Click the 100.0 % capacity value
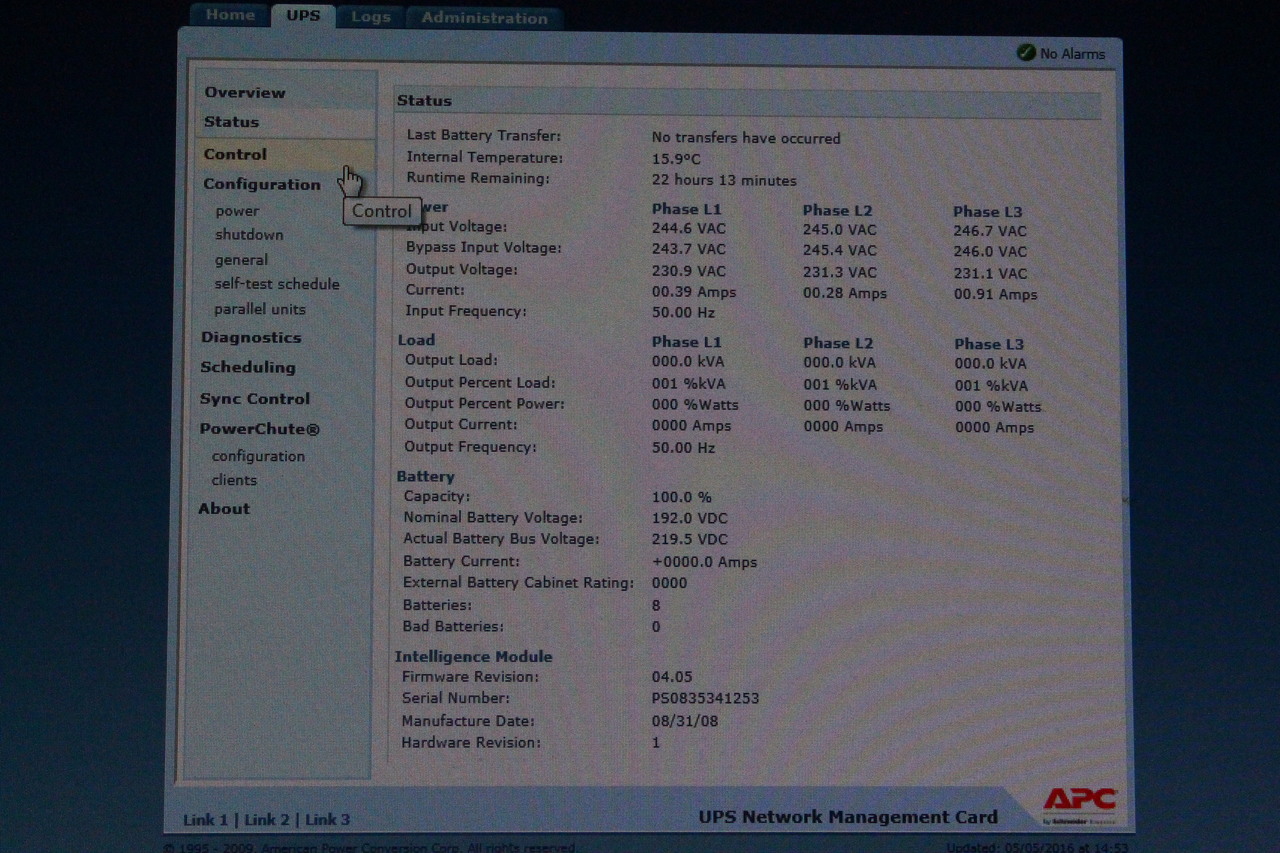This screenshot has height=853, width=1280. [x=682, y=497]
